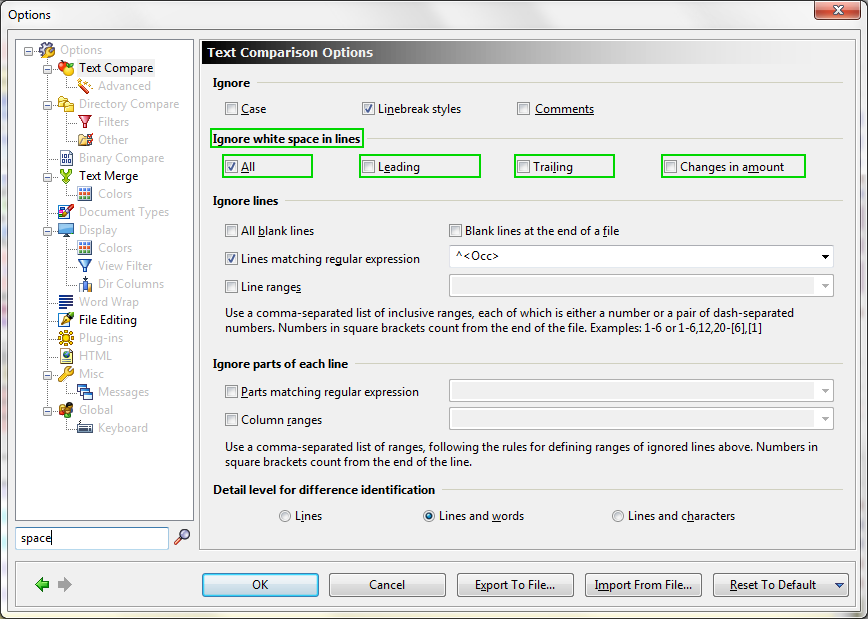Screen dimensions: 868x619
Task: Click the gray forward arrow
Action: pos(65,584)
